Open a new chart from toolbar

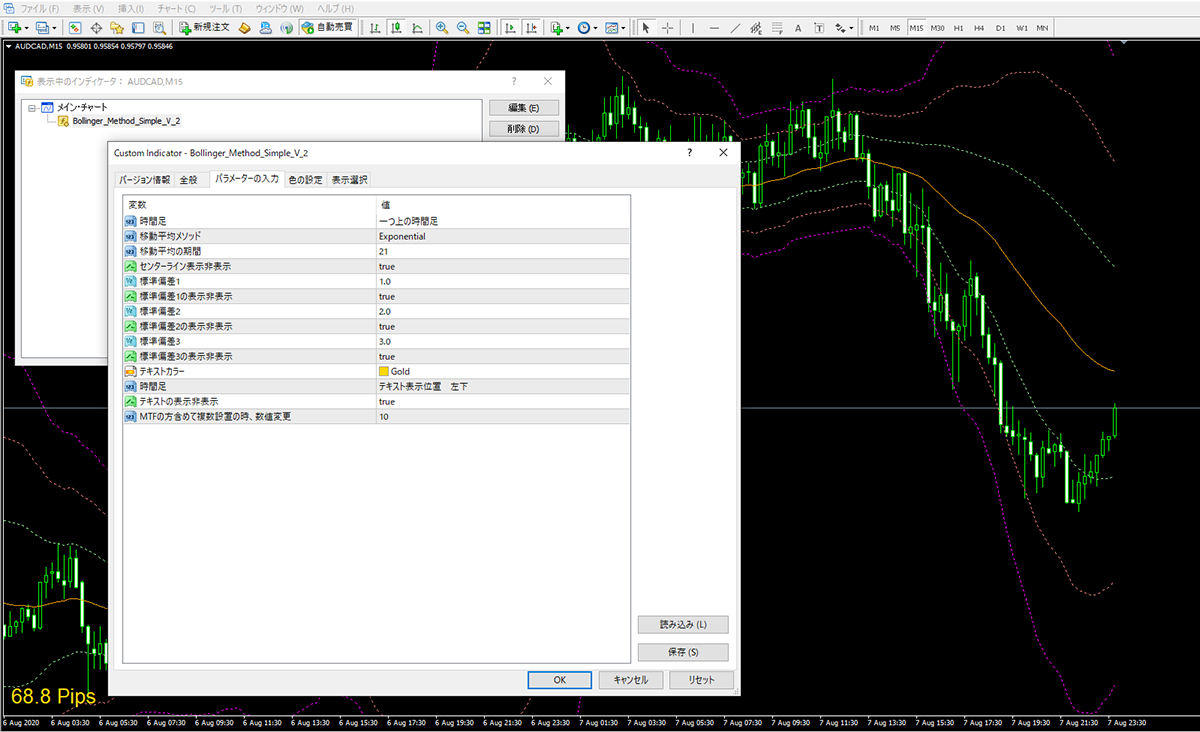tap(14, 27)
